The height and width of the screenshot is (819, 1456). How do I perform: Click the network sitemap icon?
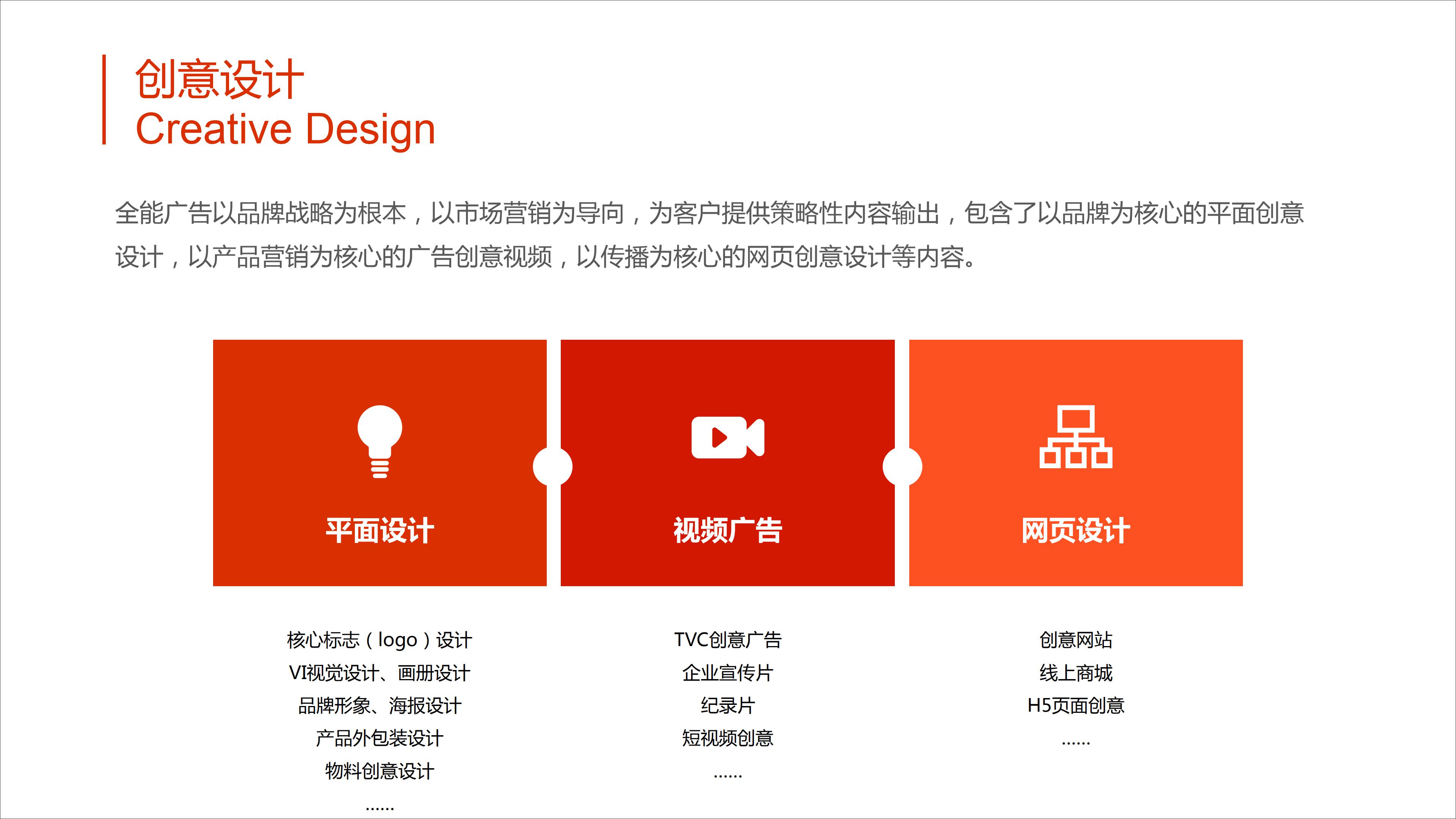pyautogui.click(x=1076, y=437)
